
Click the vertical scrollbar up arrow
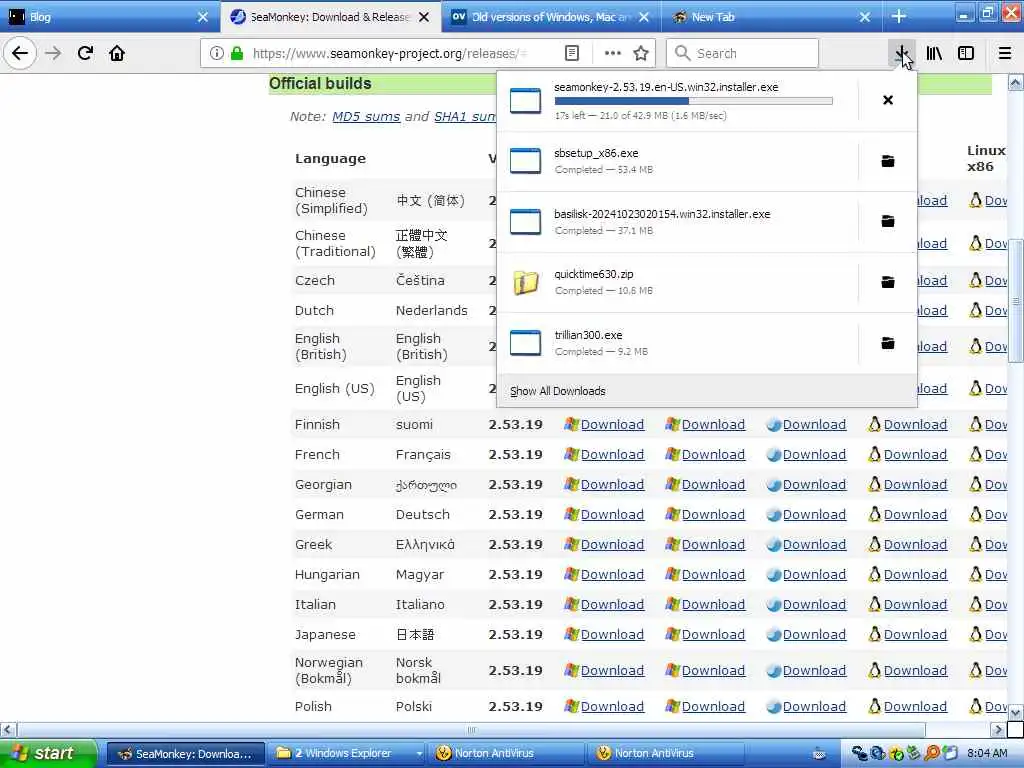(x=1016, y=82)
